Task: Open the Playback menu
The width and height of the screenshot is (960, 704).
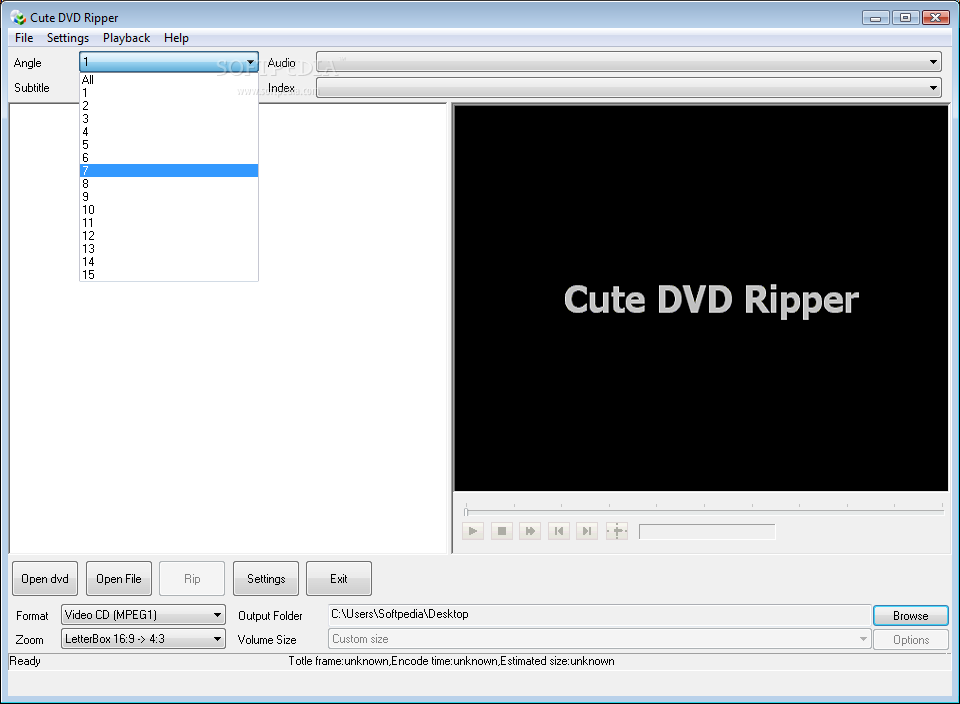Action: pyautogui.click(x=126, y=38)
